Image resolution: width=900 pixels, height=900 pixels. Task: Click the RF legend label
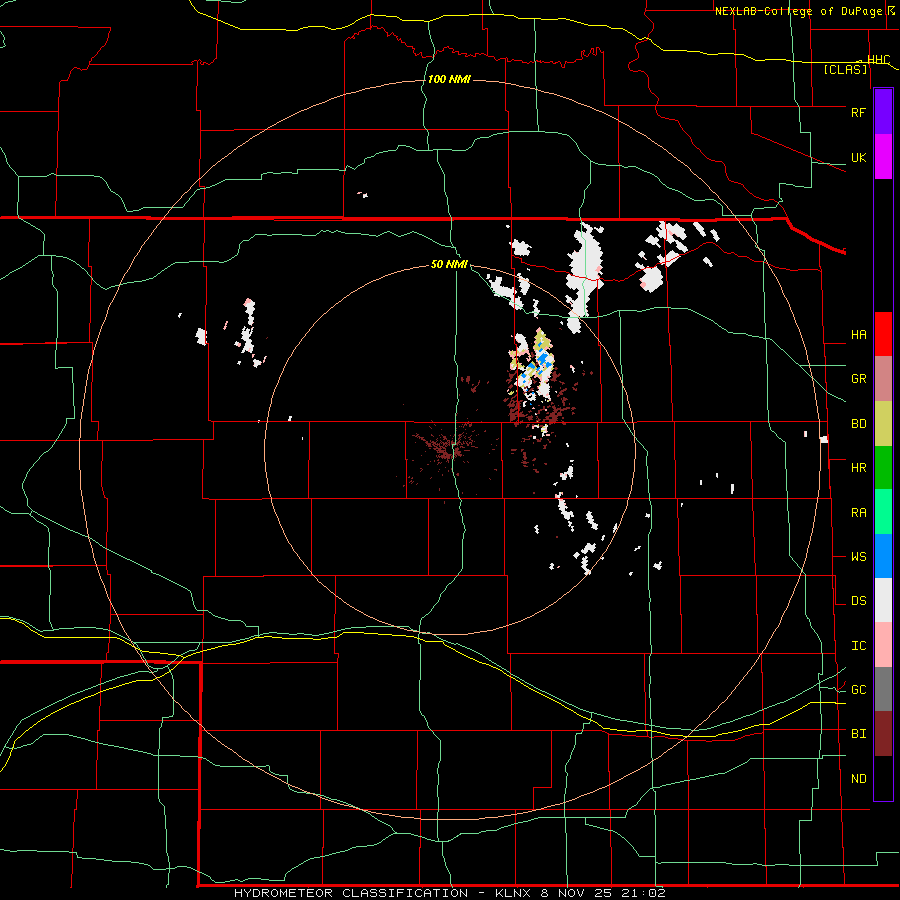(x=858, y=112)
